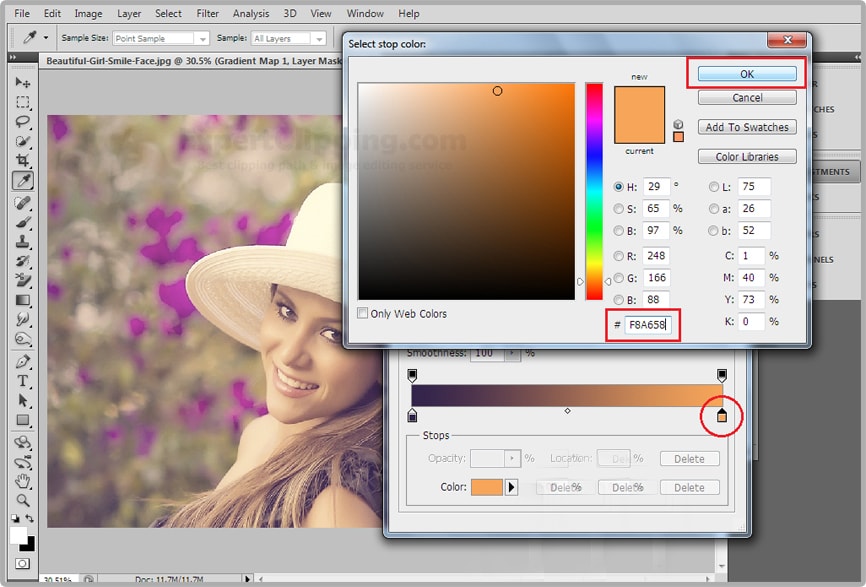Click the hex color input field

click(x=650, y=324)
